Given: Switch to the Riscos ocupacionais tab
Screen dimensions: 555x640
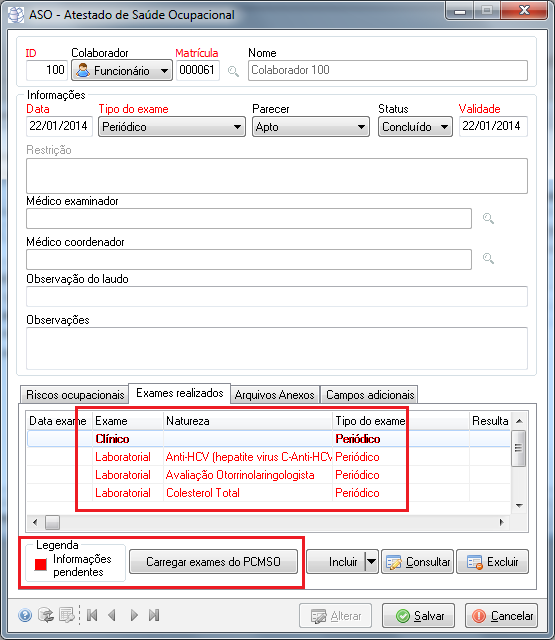Looking at the screenshot, I should tap(75, 395).
